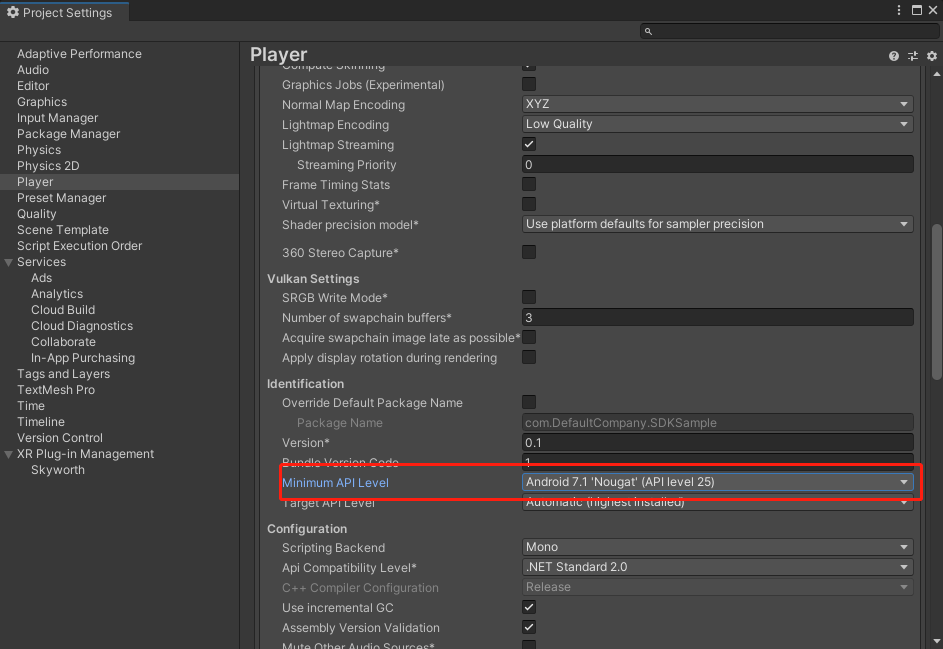This screenshot has width=943, height=649.
Task: Collapse XR Plug-in Management group
Action: pyautogui.click(x=8, y=454)
